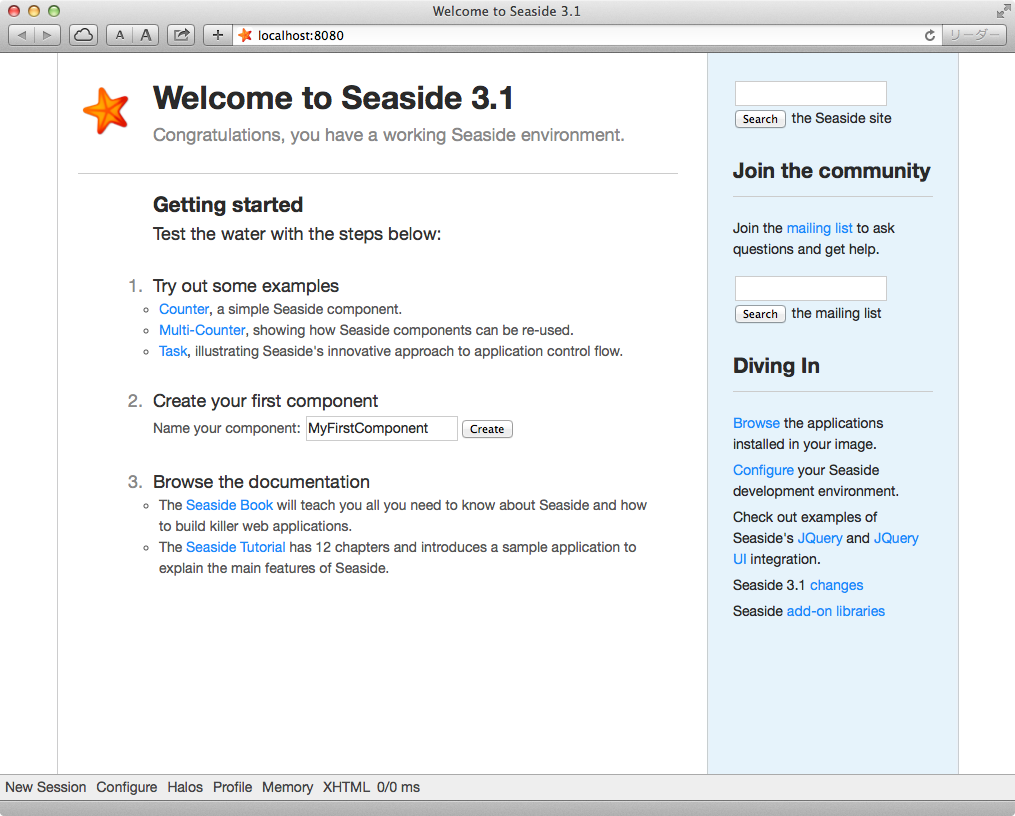
Task: Click the 'Getting started' heading
Action: tap(228, 205)
